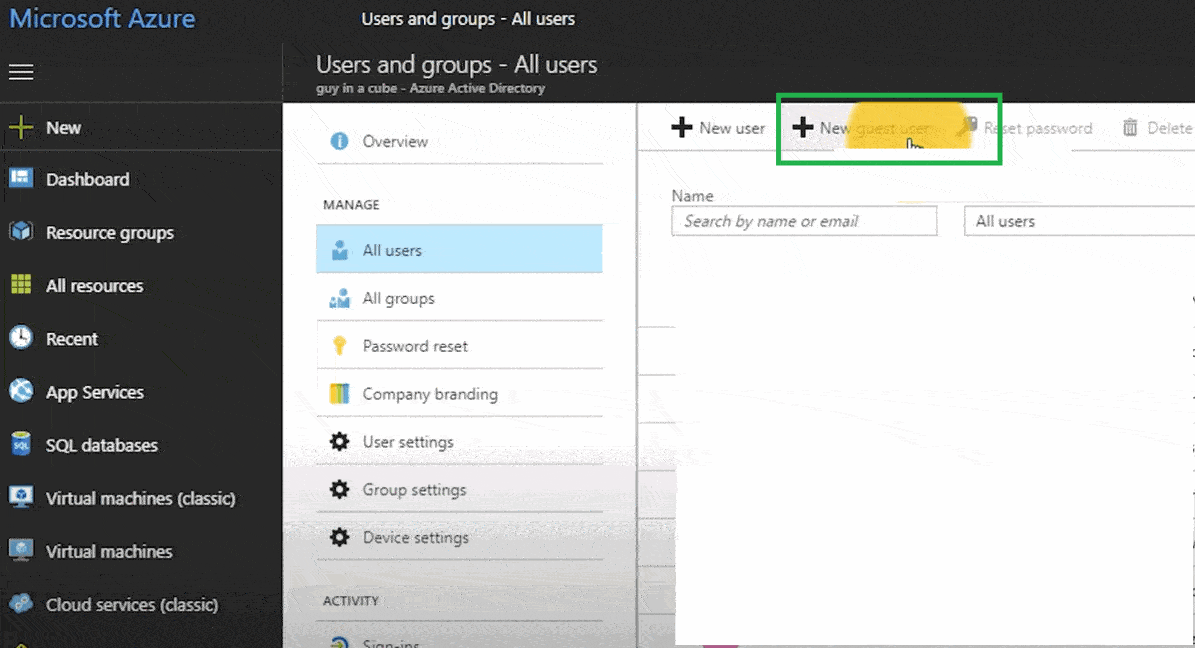This screenshot has width=1195, height=648.
Task: Open the All users filter dropdown
Action: tap(1079, 221)
